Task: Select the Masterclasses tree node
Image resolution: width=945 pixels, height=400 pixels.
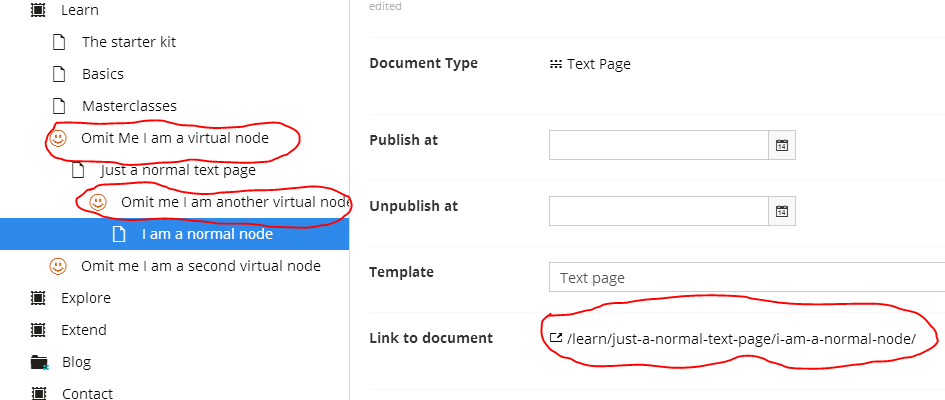Action: 130,106
